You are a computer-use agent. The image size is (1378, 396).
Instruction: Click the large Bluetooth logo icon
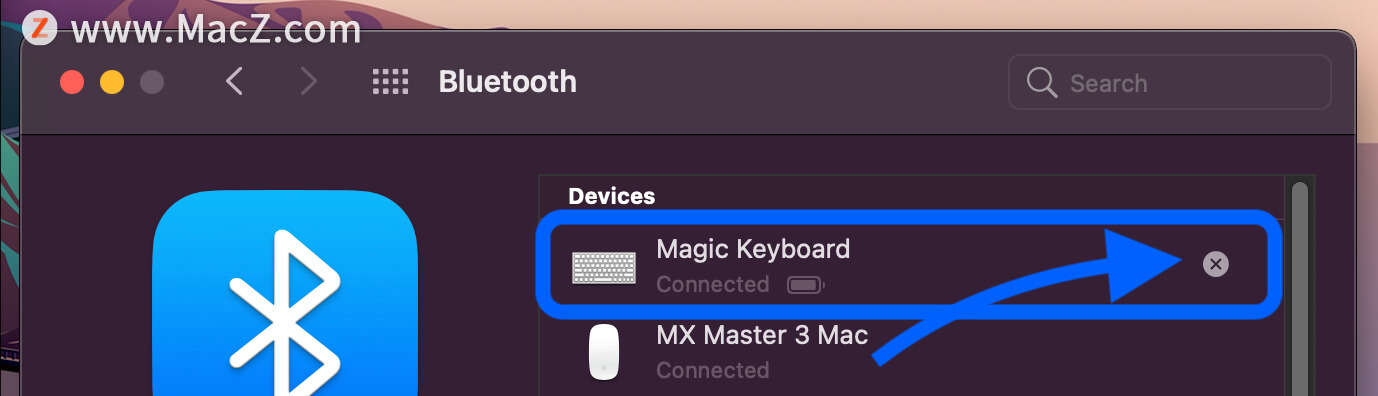284,294
